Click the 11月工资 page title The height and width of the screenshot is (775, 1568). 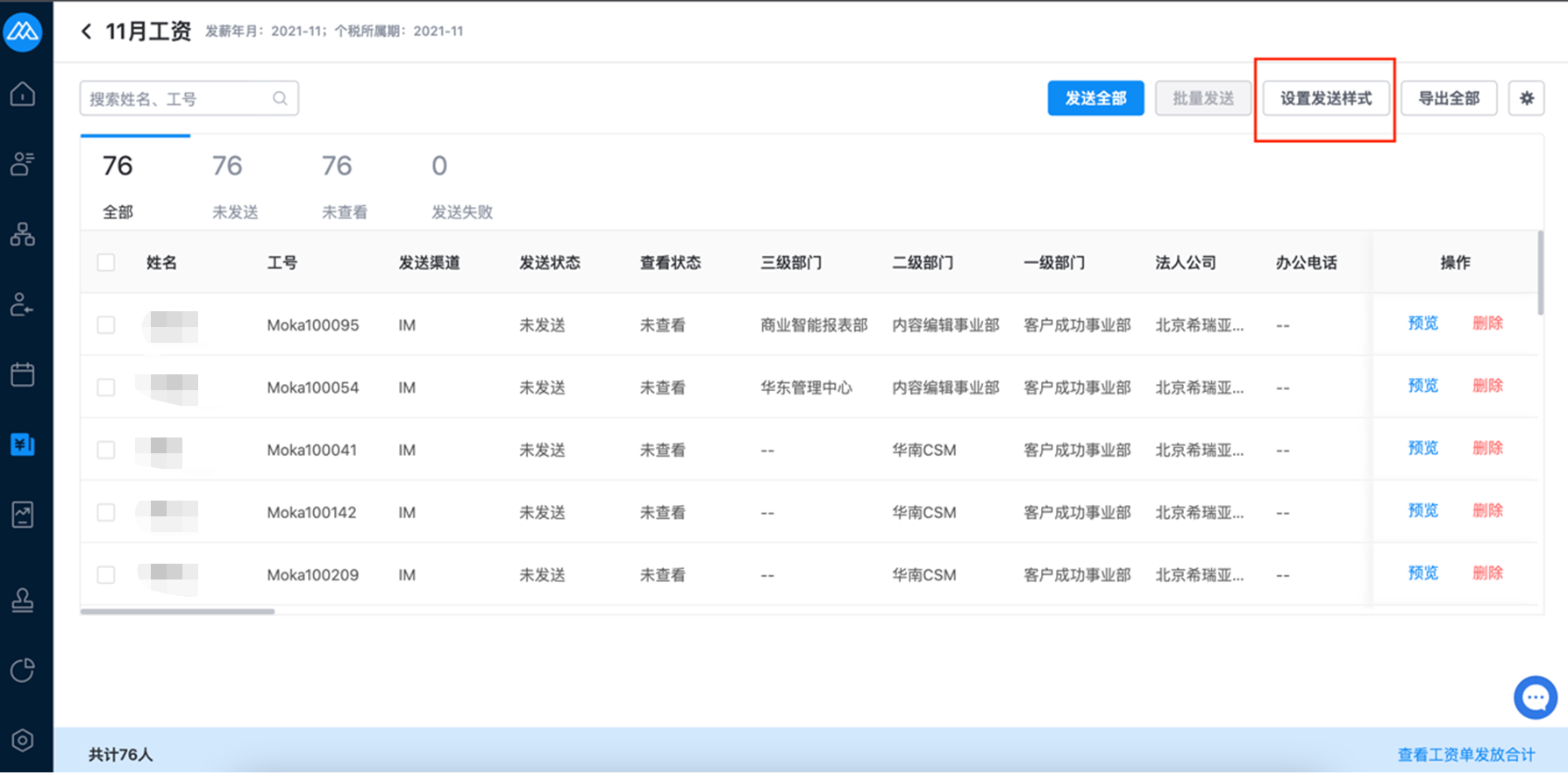pyautogui.click(x=148, y=32)
